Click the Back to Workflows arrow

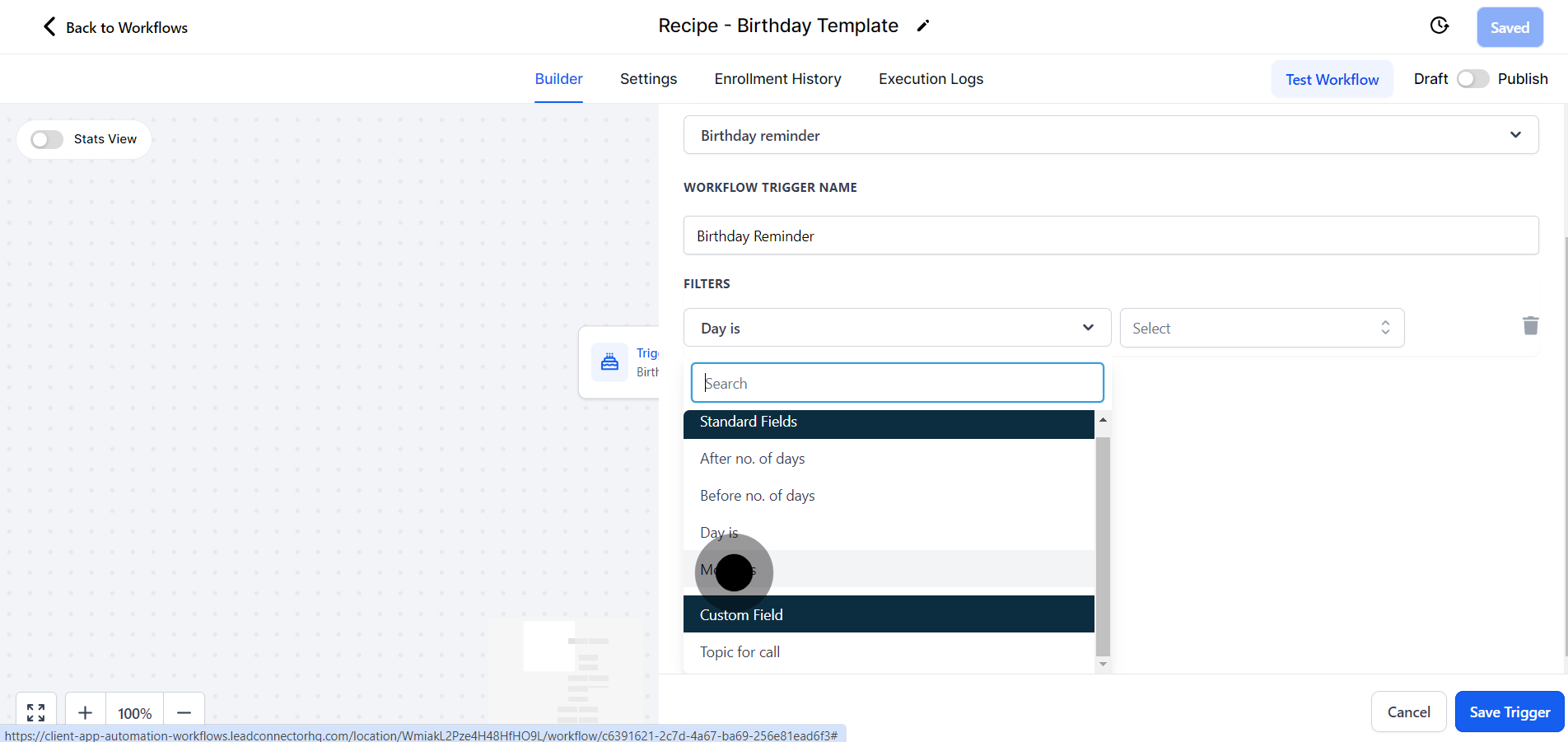click(49, 27)
